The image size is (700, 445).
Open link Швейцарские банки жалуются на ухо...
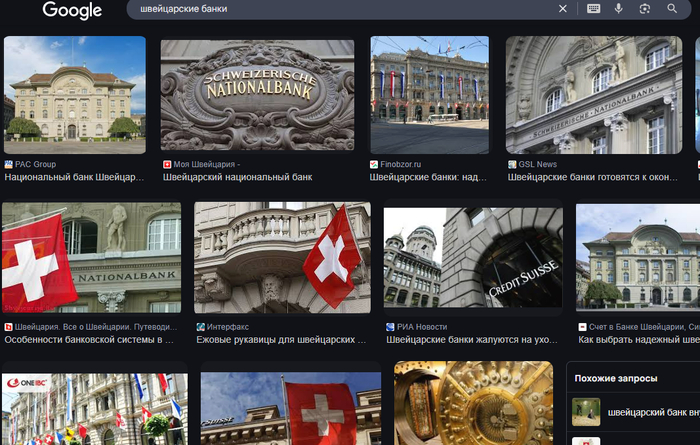pyautogui.click(x=472, y=340)
